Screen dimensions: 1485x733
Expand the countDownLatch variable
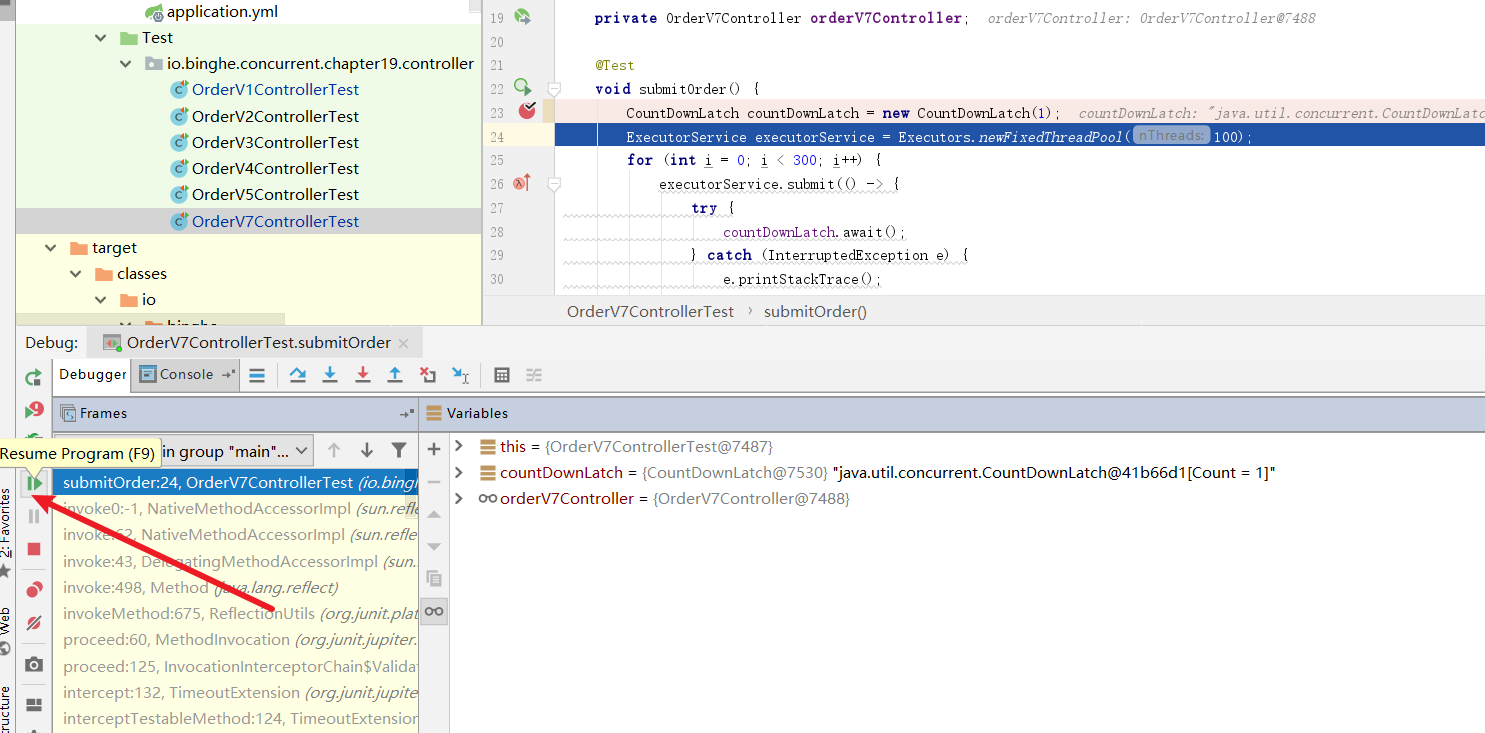pos(459,472)
